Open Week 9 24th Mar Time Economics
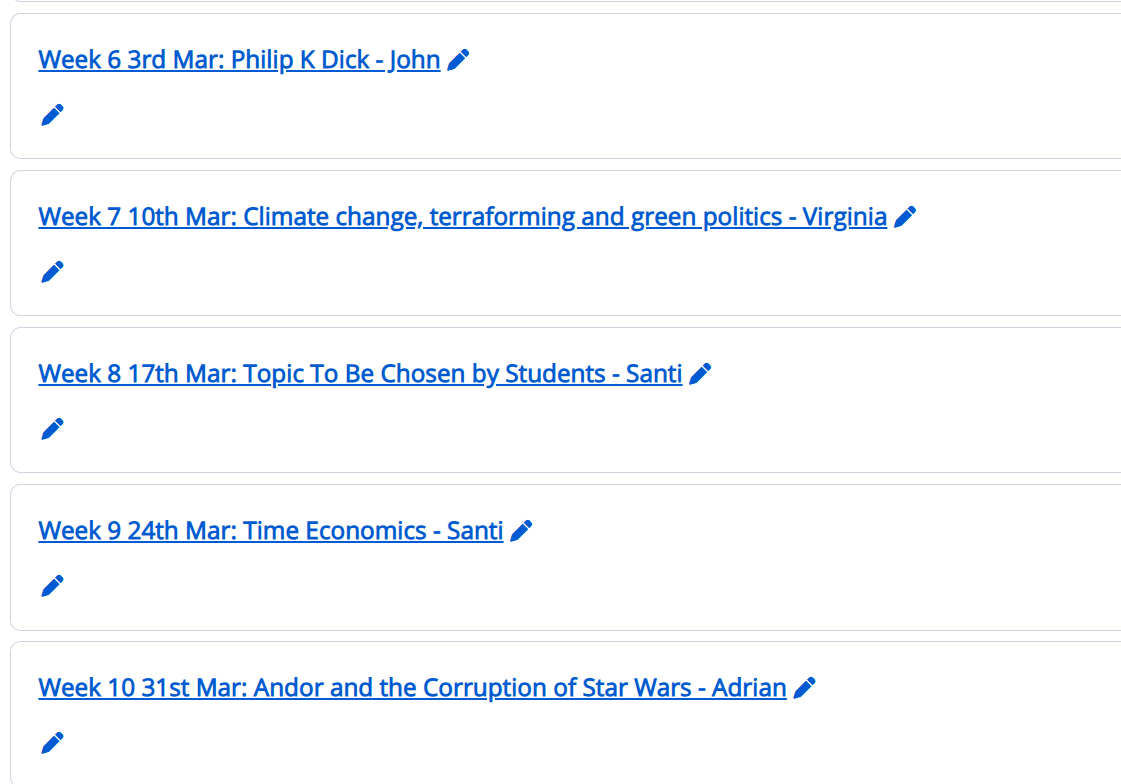Screen dimensions: 1121x784 (x=270, y=531)
